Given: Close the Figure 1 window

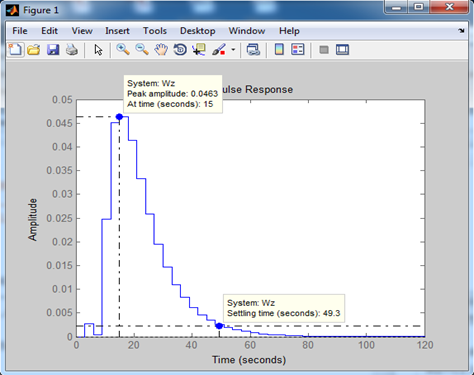Looking at the screenshot, I should pyautogui.click(x=449, y=6).
